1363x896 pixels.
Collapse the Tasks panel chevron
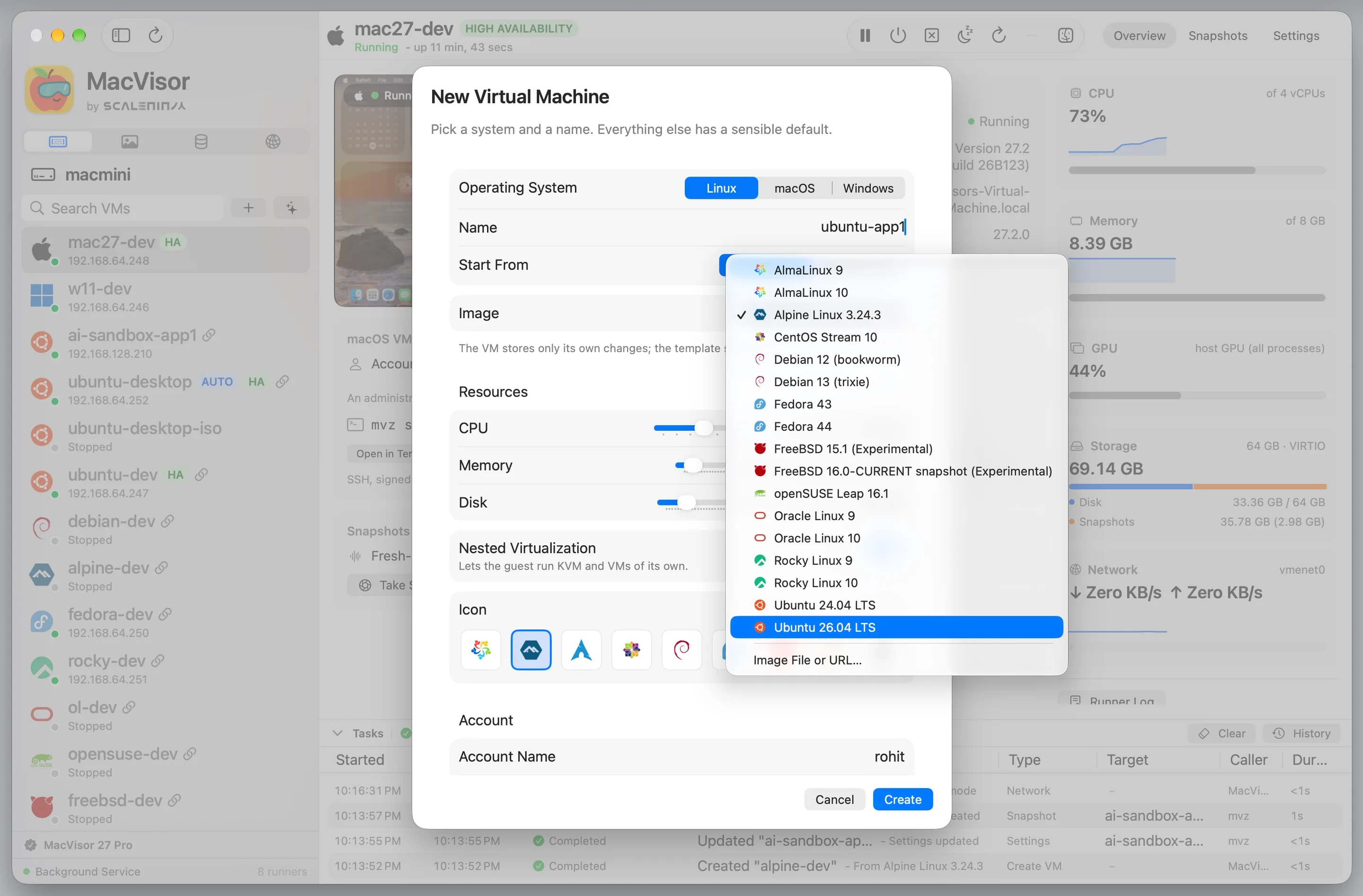[x=338, y=733]
